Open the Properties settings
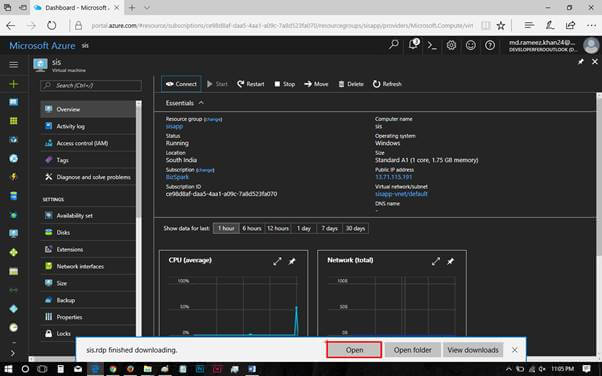 click(88, 317)
